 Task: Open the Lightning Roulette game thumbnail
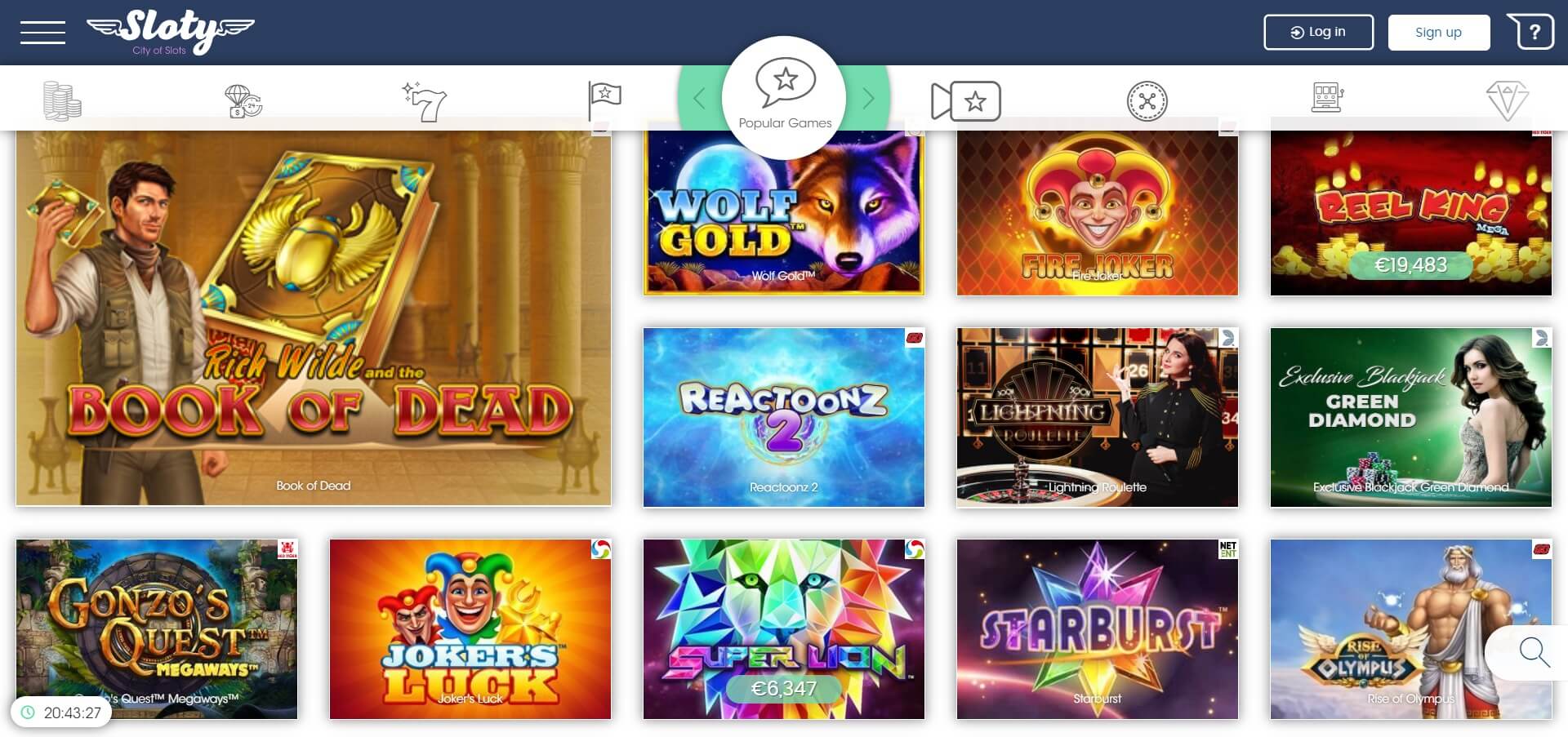tap(1098, 418)
